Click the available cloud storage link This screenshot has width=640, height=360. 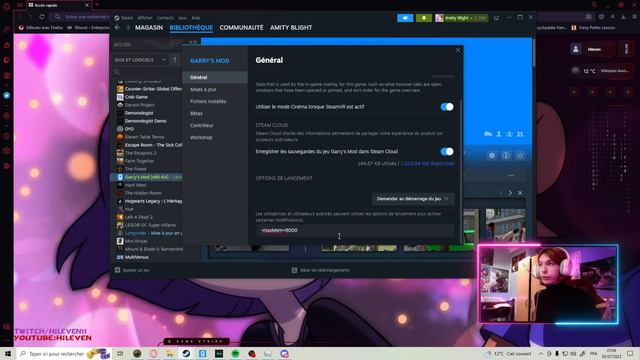click(427, 164)
